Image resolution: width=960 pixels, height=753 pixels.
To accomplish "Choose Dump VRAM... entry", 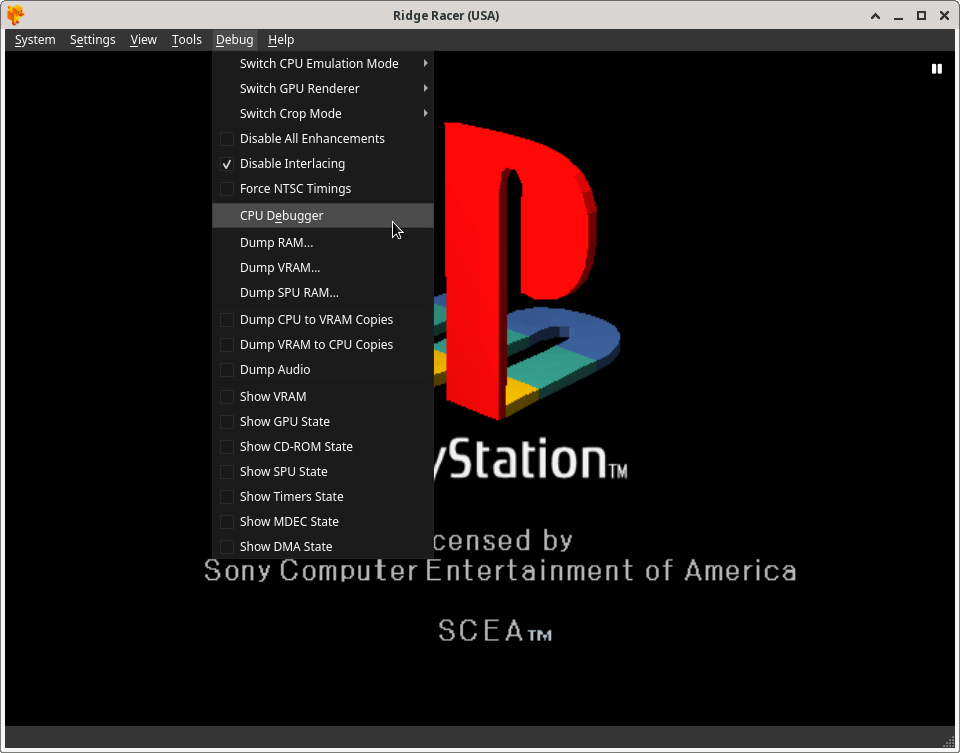I will [x=323, y=268].
